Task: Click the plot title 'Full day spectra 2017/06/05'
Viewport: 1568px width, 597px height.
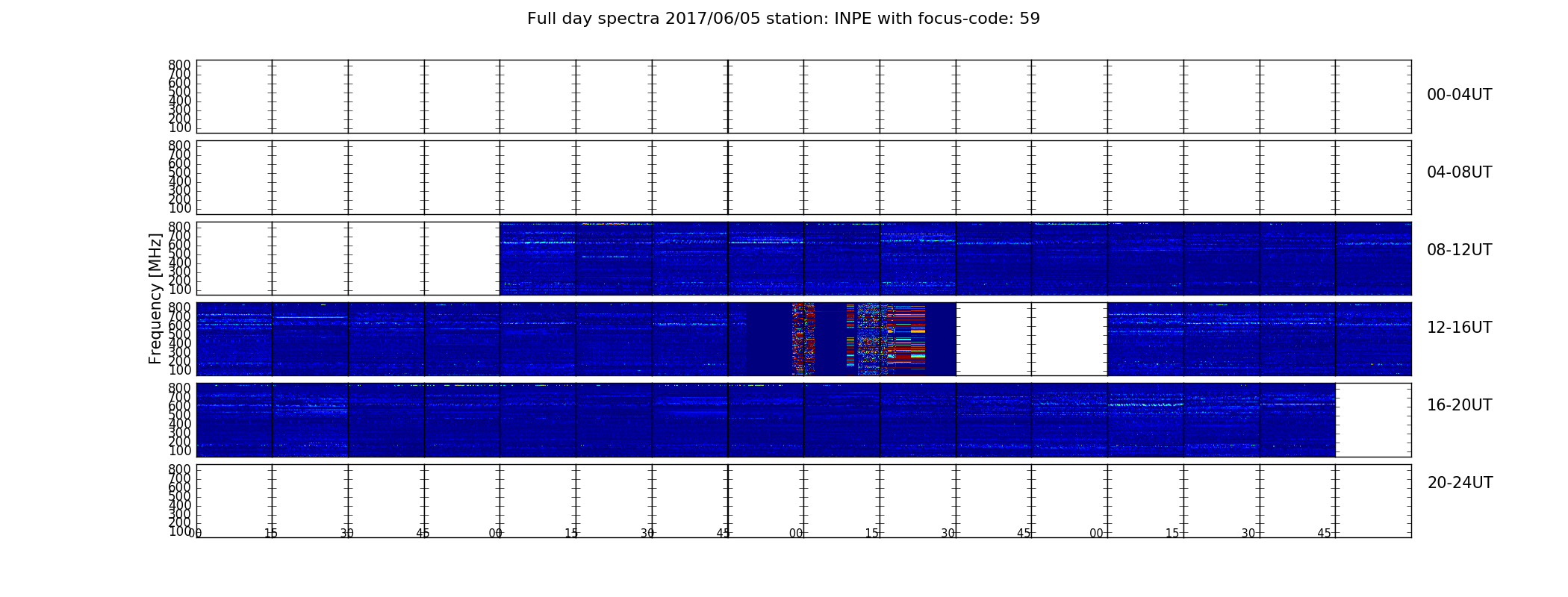Action: (x=644, y=19)
